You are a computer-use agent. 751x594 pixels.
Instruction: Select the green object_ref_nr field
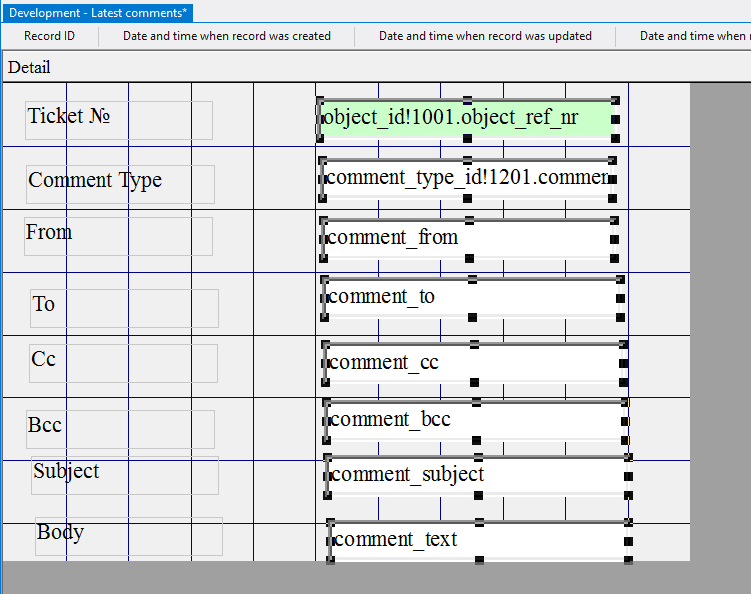[467, 118]
